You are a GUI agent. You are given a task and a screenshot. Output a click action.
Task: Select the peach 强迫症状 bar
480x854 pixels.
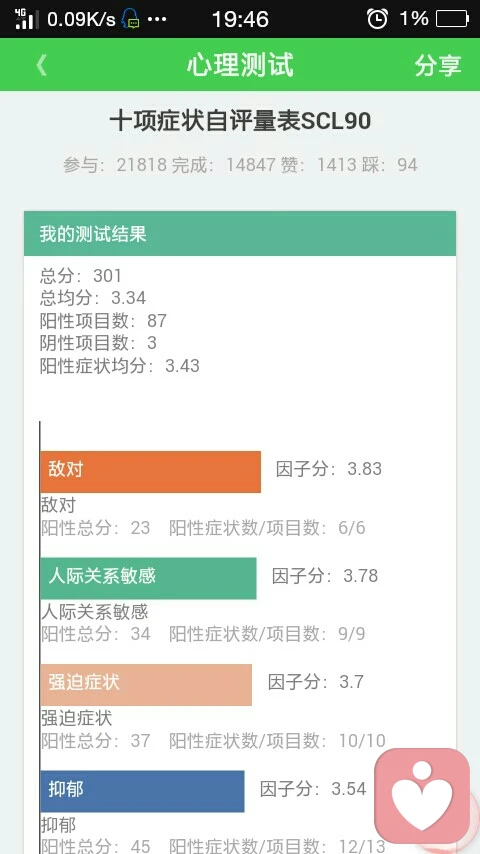point(147,685)
